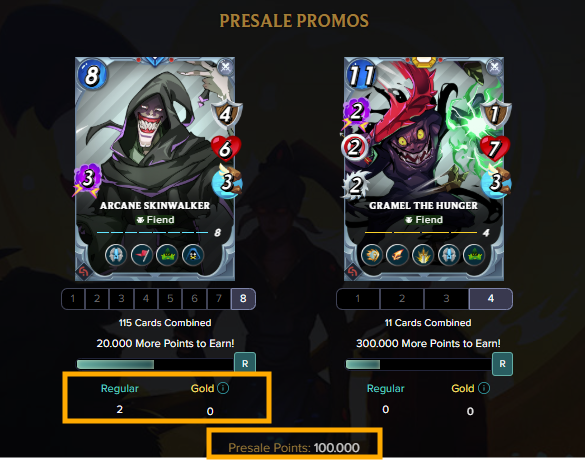The width and height of the screenshot is (585, 461).
Task: Select level 2 for Gramel the Hunger
Action: coord(402,299)
